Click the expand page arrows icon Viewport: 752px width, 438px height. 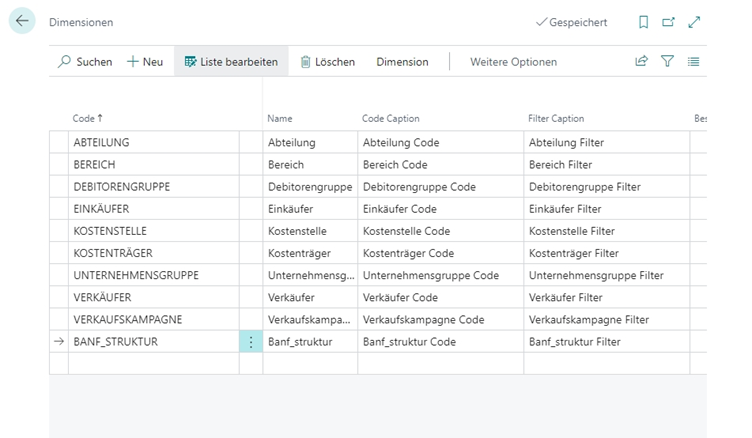[x=694, y=22]
